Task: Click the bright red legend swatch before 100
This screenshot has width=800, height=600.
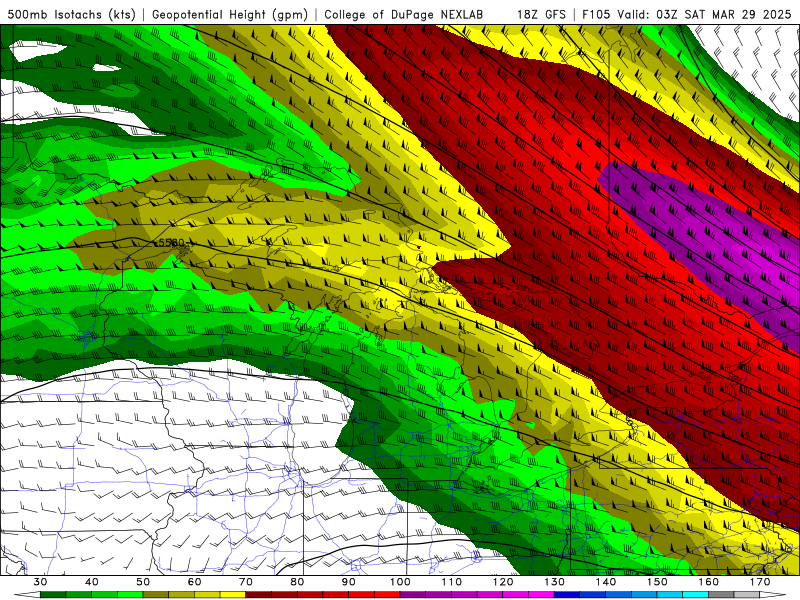Action: (x=387, y=595)
